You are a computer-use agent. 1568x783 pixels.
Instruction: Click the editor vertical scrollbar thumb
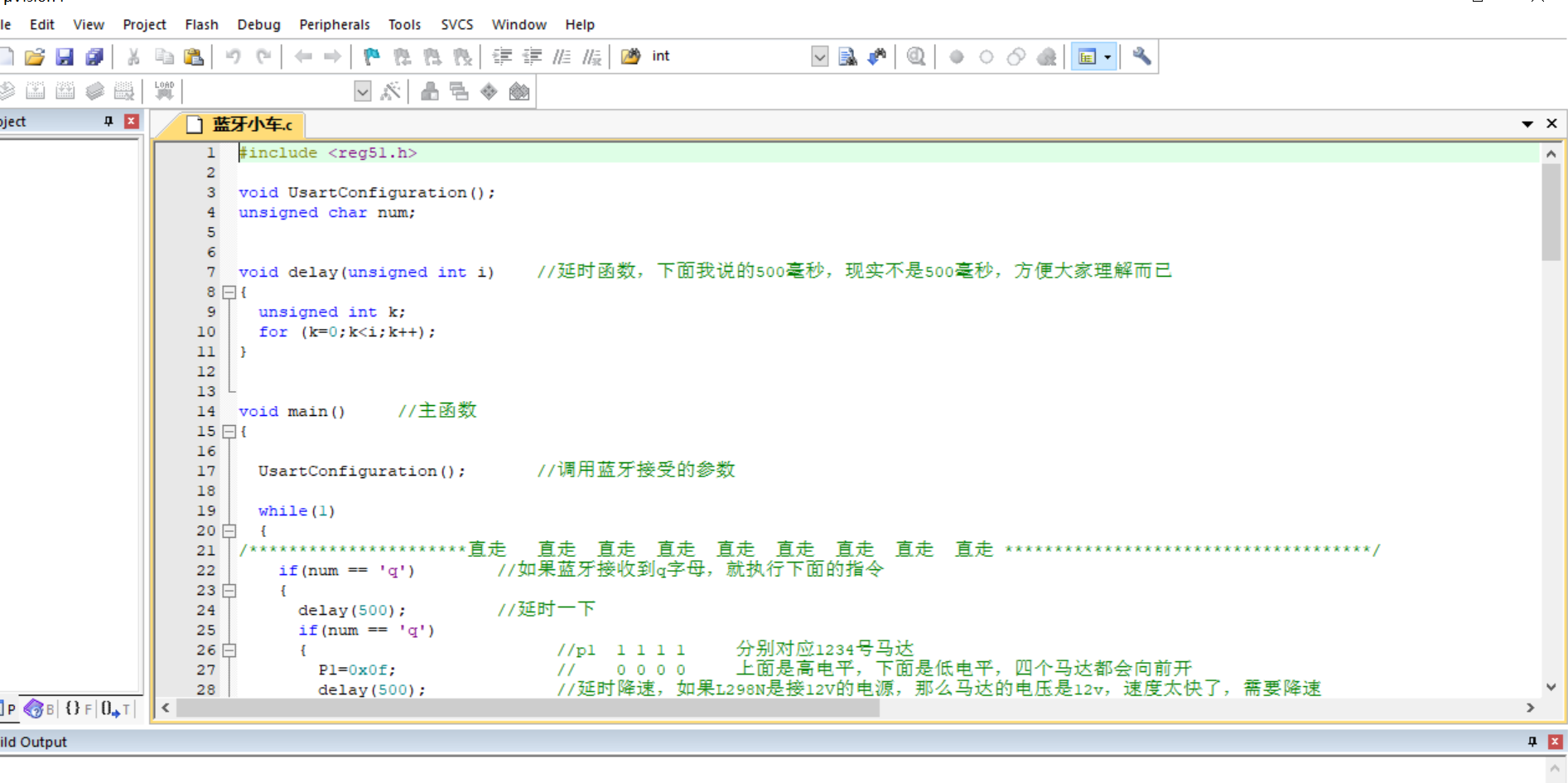1551,212
